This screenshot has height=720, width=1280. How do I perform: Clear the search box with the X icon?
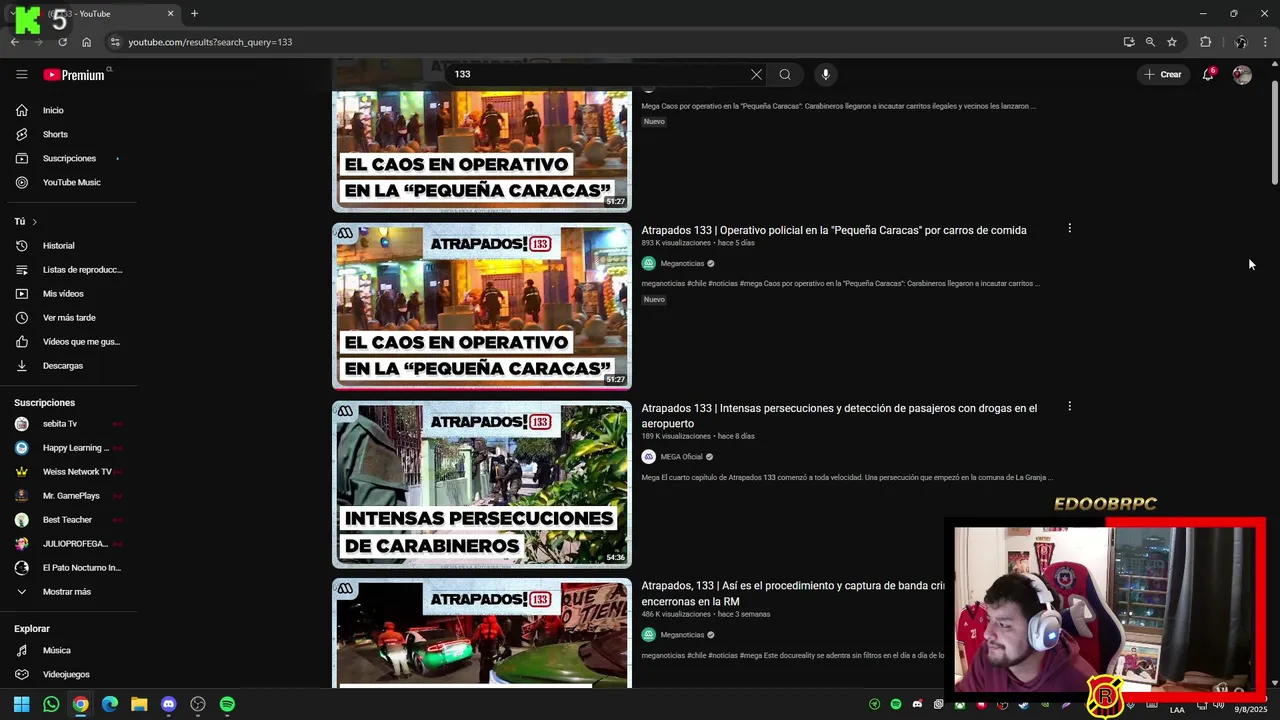756,74
